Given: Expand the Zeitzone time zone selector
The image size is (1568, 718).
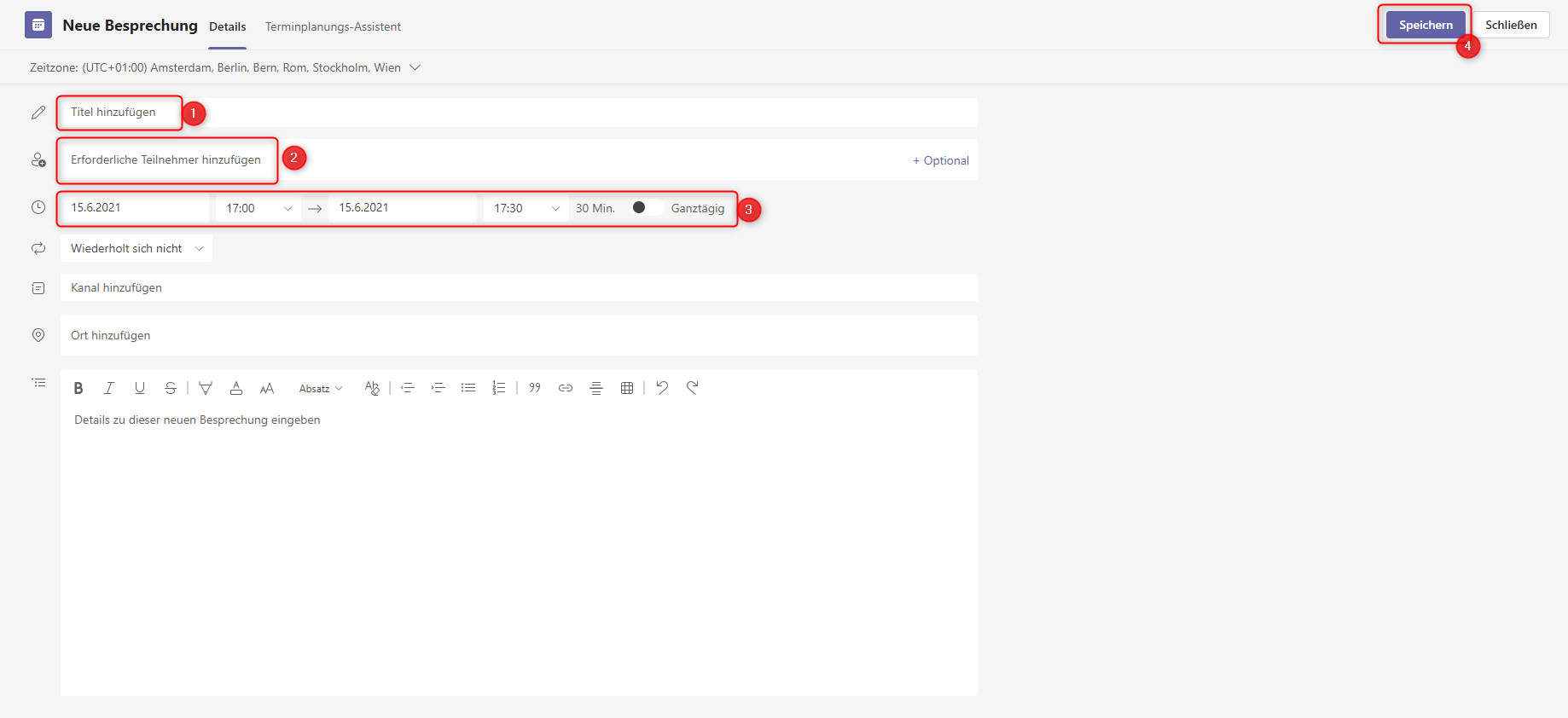Looking at the screenshot, I should coord(415,67).
